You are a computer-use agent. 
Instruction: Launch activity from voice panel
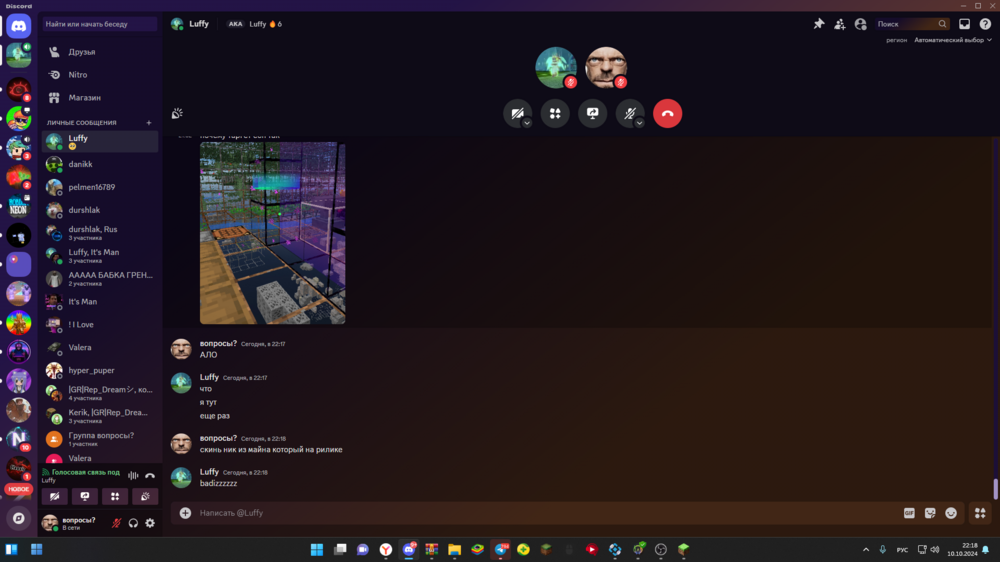[x=115, y=496]
